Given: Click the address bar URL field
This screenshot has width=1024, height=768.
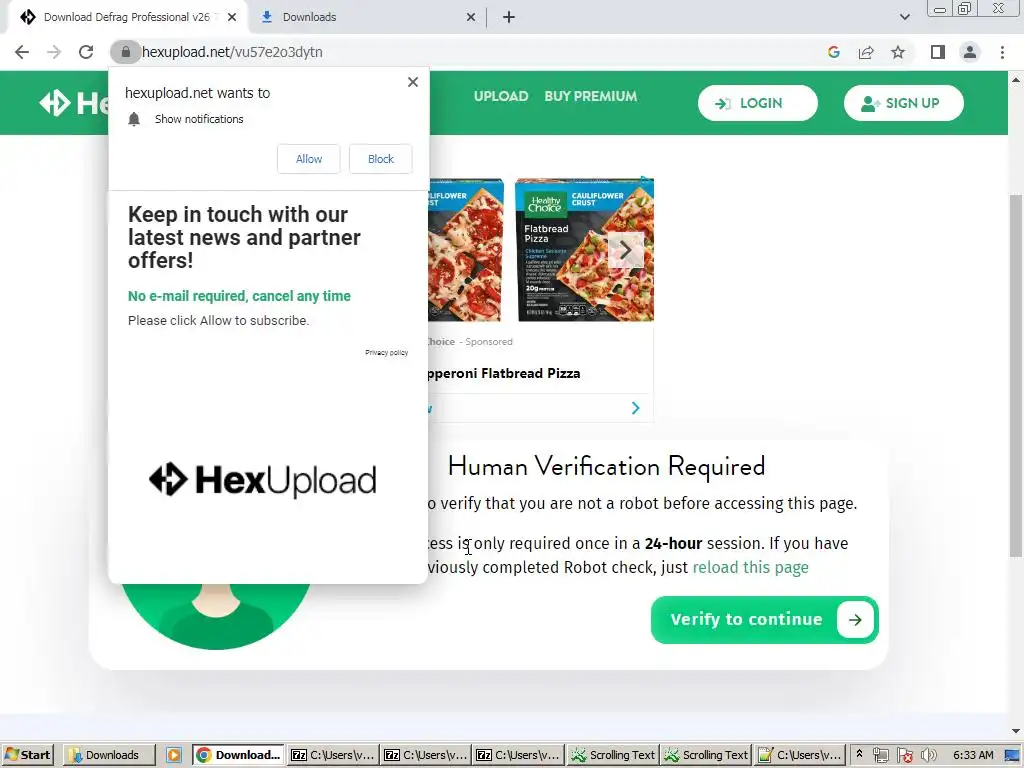Looking at the screenshot, I should [480, 52].
